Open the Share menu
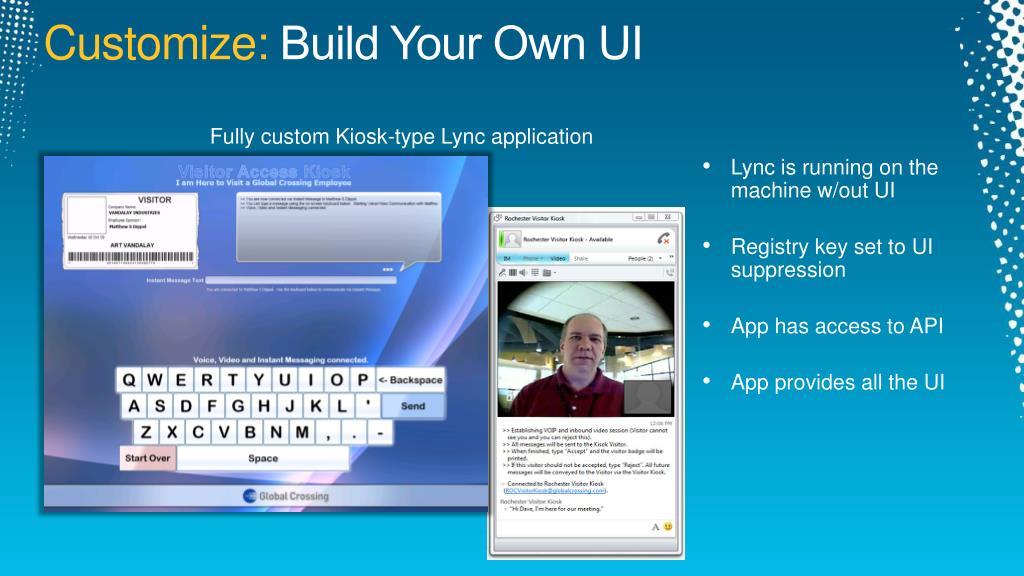Image resolution: width=1024 pixels, height=576 pixels. point(581,259)
